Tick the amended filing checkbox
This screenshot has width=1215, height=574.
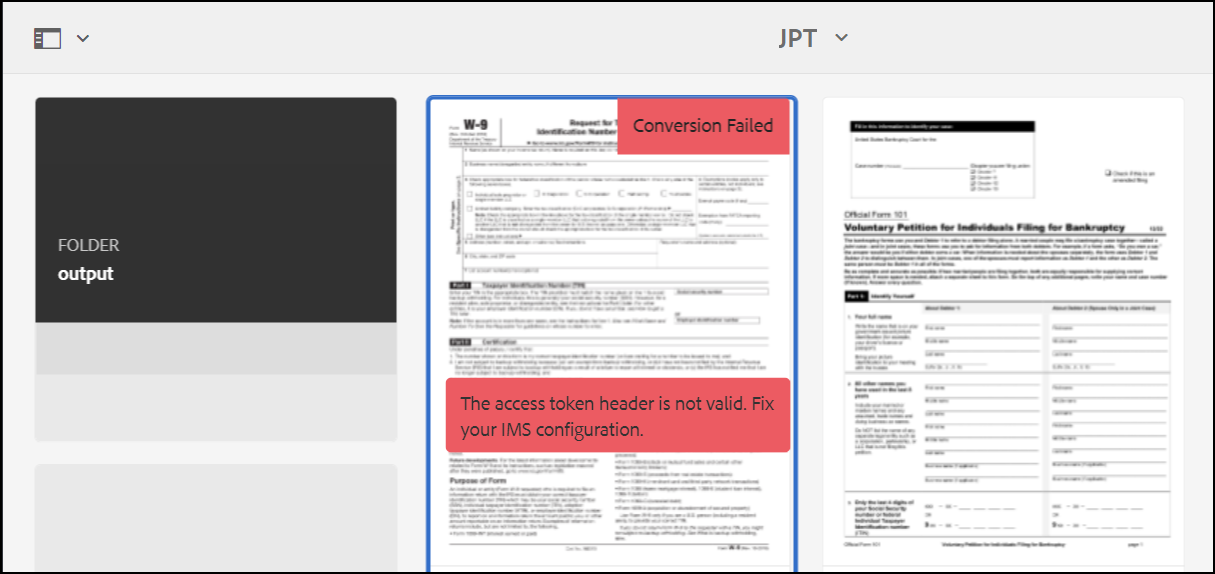click(1108, 173)
